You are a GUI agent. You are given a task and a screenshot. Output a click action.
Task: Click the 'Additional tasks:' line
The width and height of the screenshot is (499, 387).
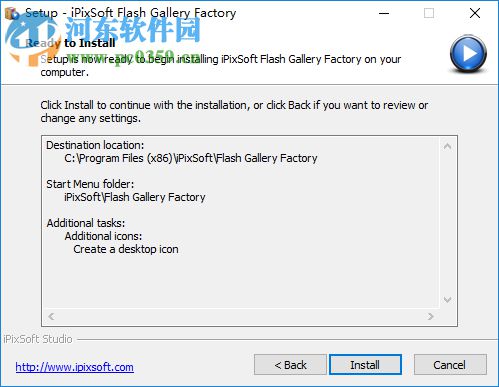tap(86, 223)
